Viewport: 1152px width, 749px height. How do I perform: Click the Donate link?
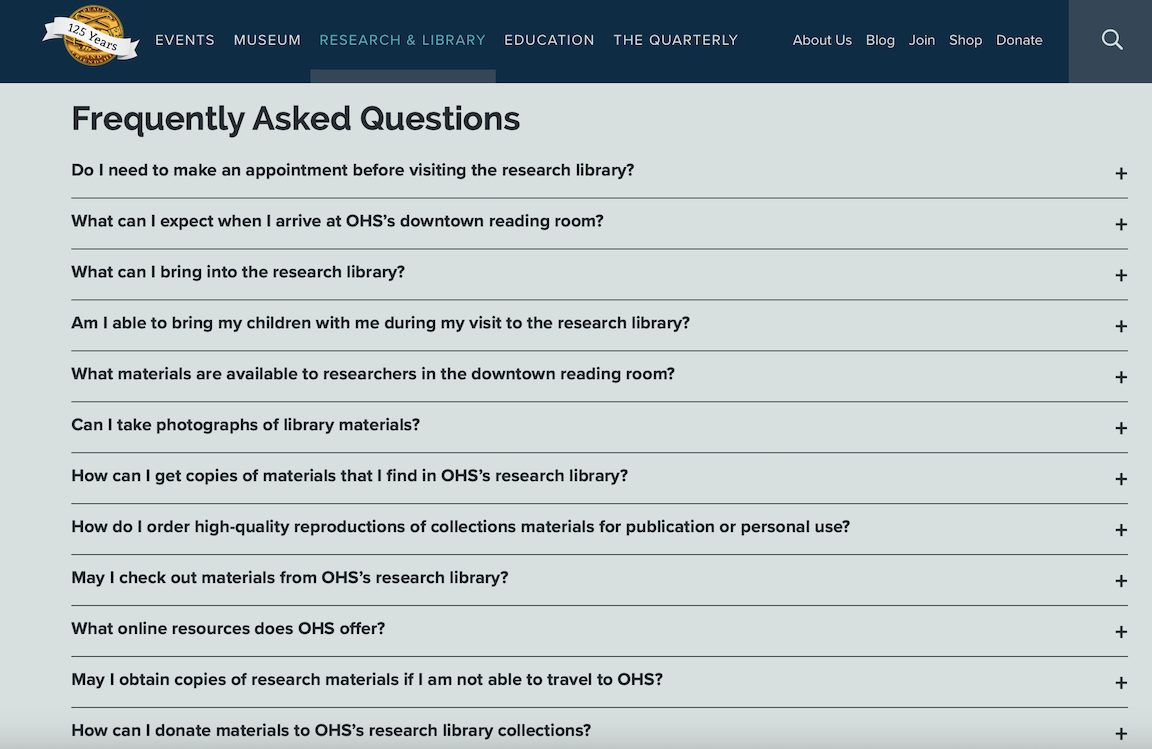click(x=1019, y=40)
